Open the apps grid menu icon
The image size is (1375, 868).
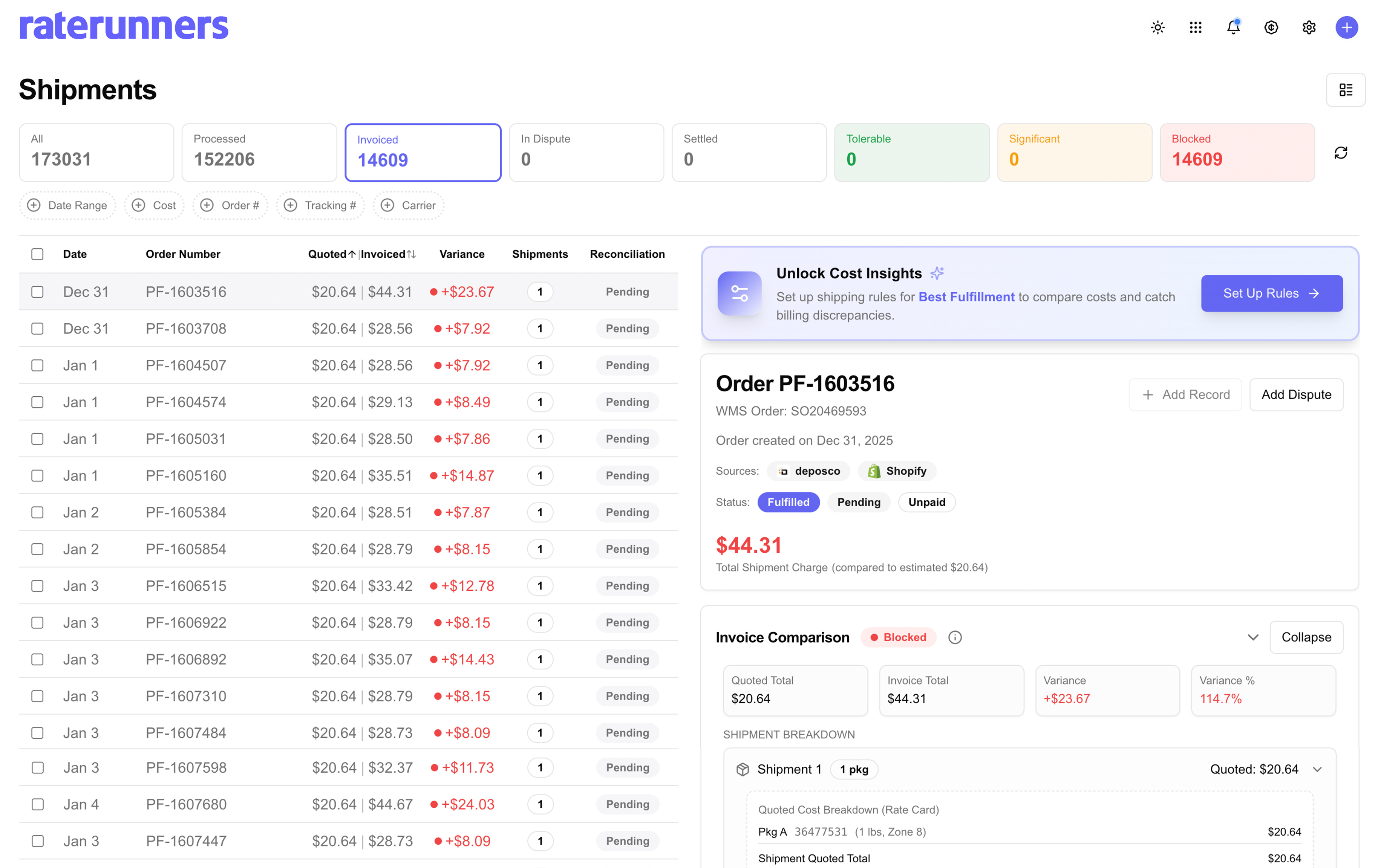pos(1195,28)
